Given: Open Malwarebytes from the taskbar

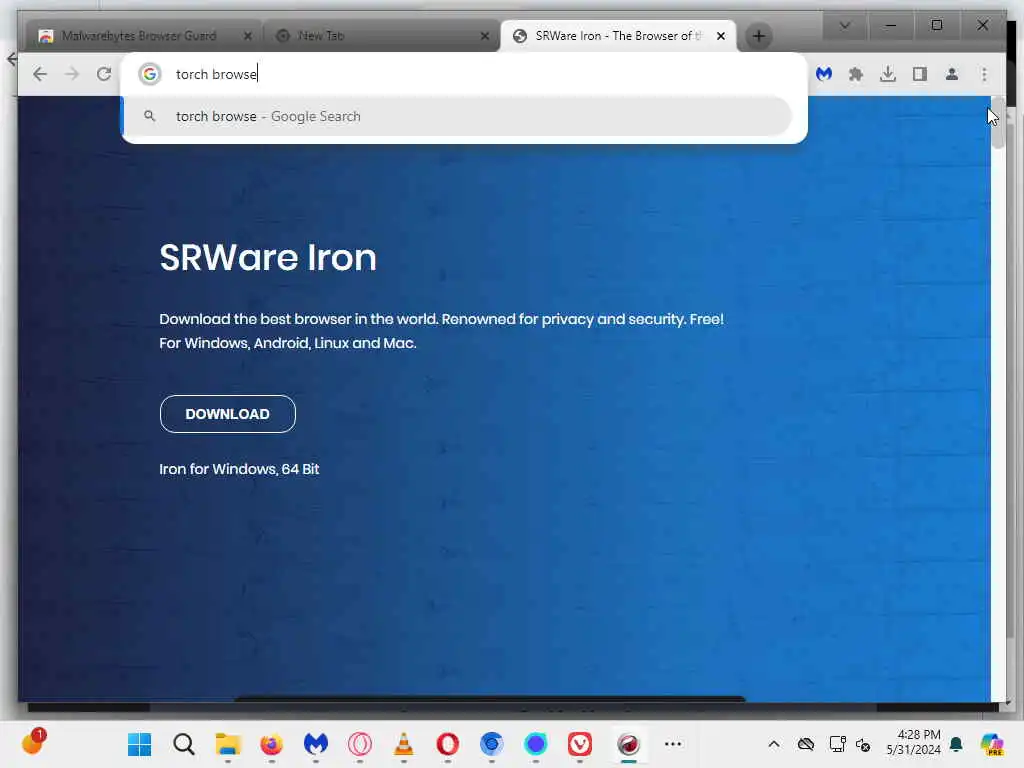Looking at the screenshot, I should click(315, 744).
